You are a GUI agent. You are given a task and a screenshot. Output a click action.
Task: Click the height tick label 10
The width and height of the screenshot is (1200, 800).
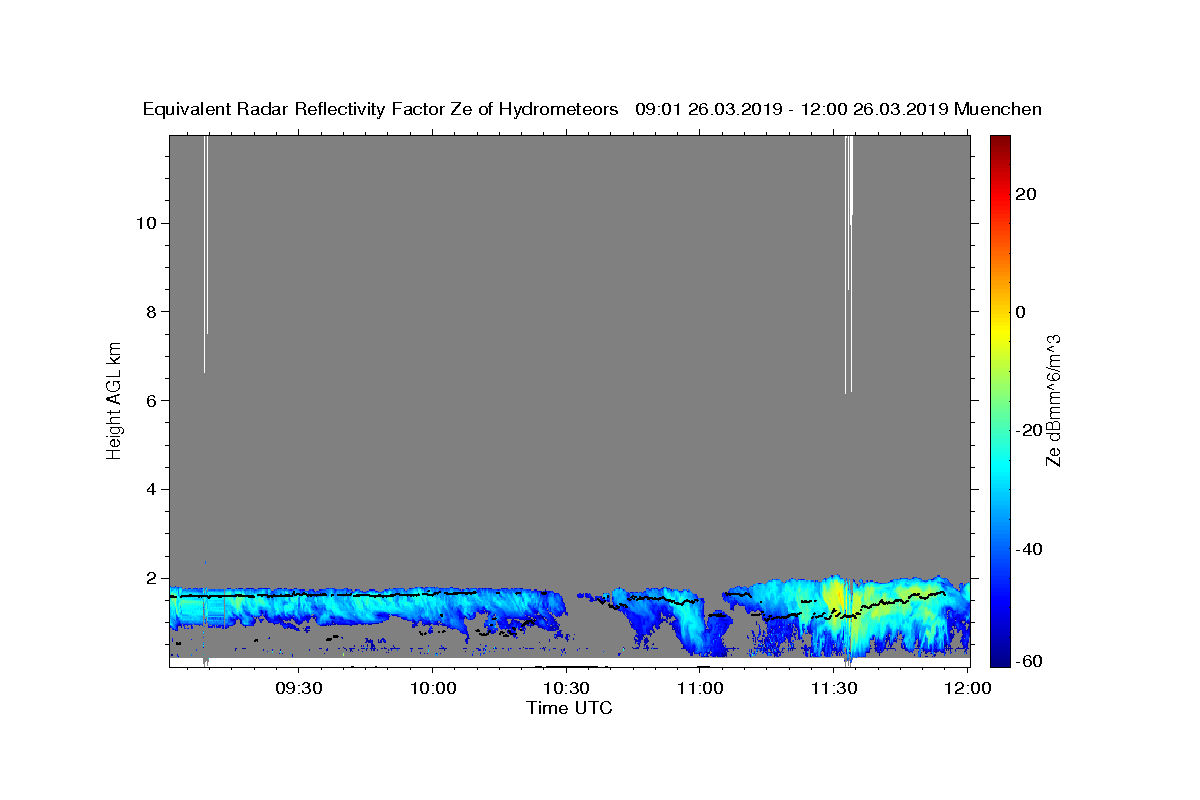coord(146,223)
